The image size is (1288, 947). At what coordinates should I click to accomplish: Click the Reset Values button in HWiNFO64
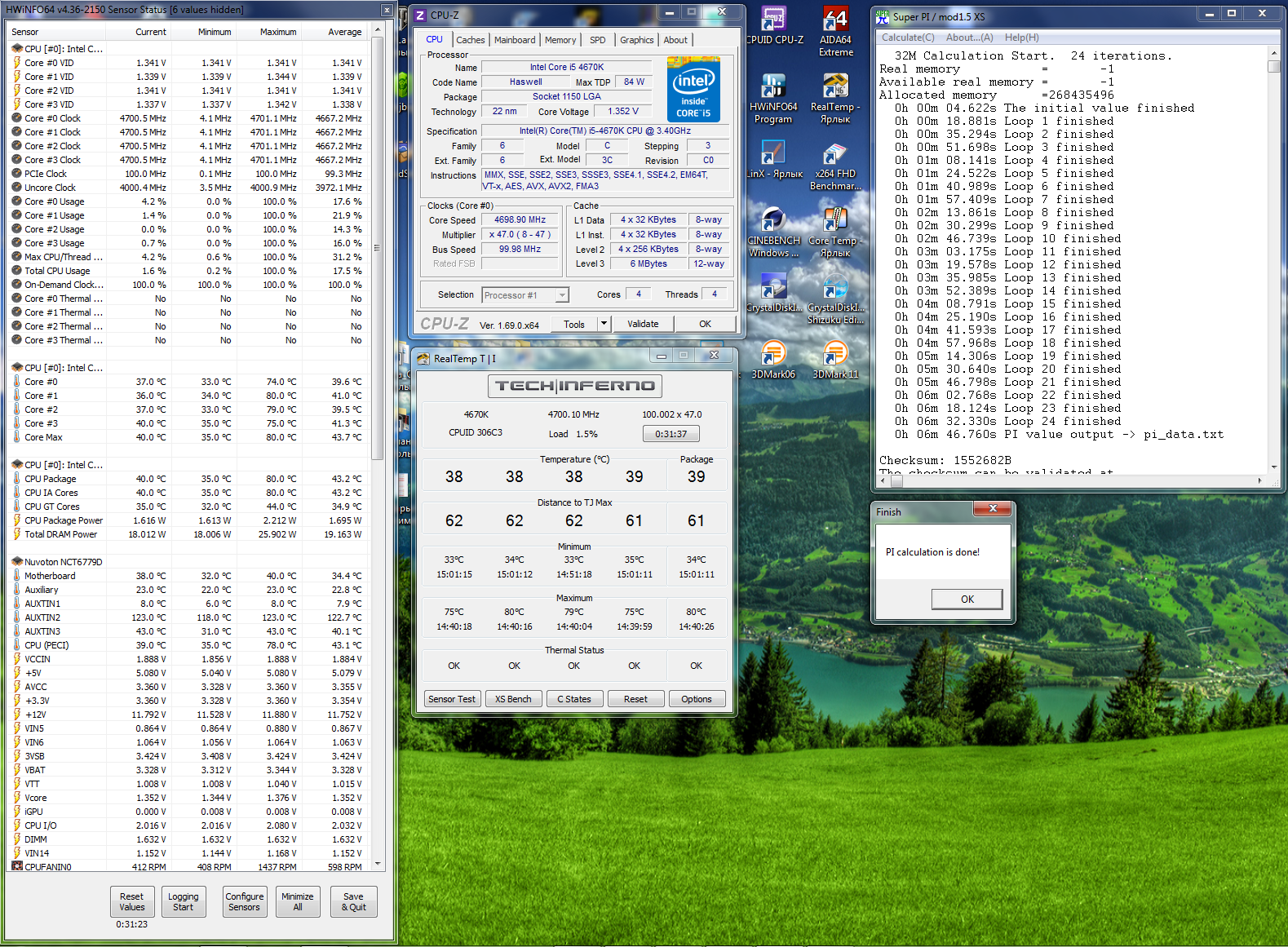tap(131, 901)
